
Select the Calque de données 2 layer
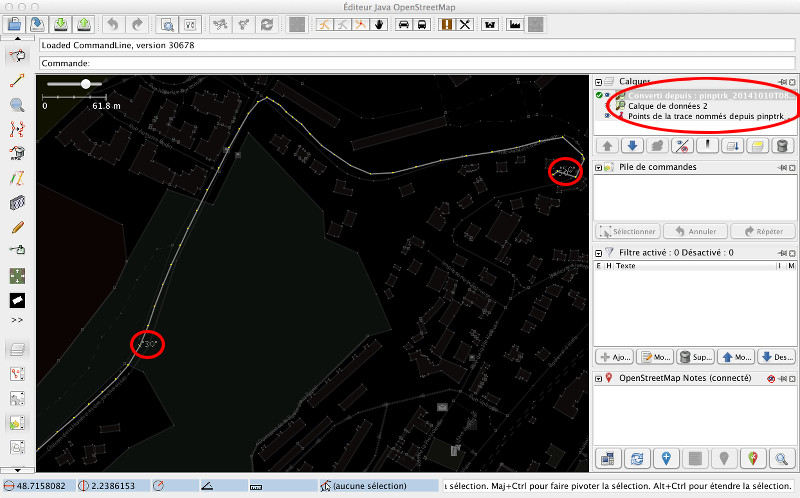[667, 106]
